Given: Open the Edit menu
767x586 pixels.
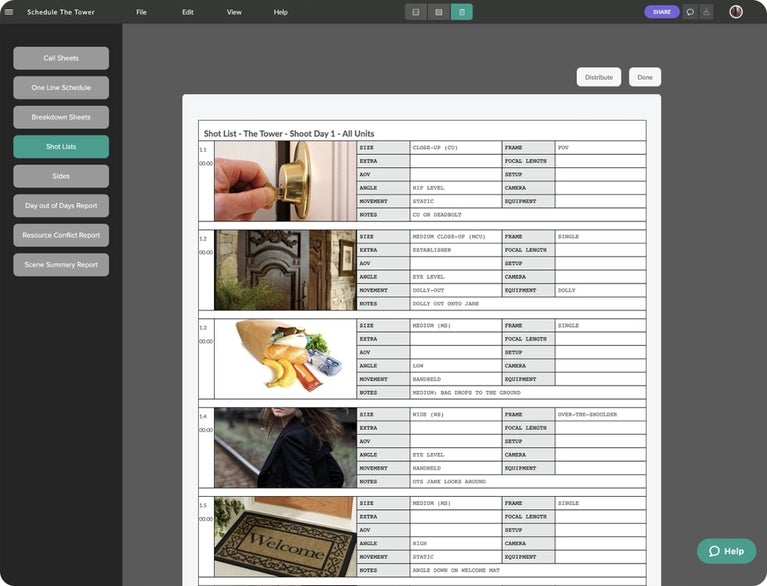Looking at the screenshot, I should click(188, 12).
